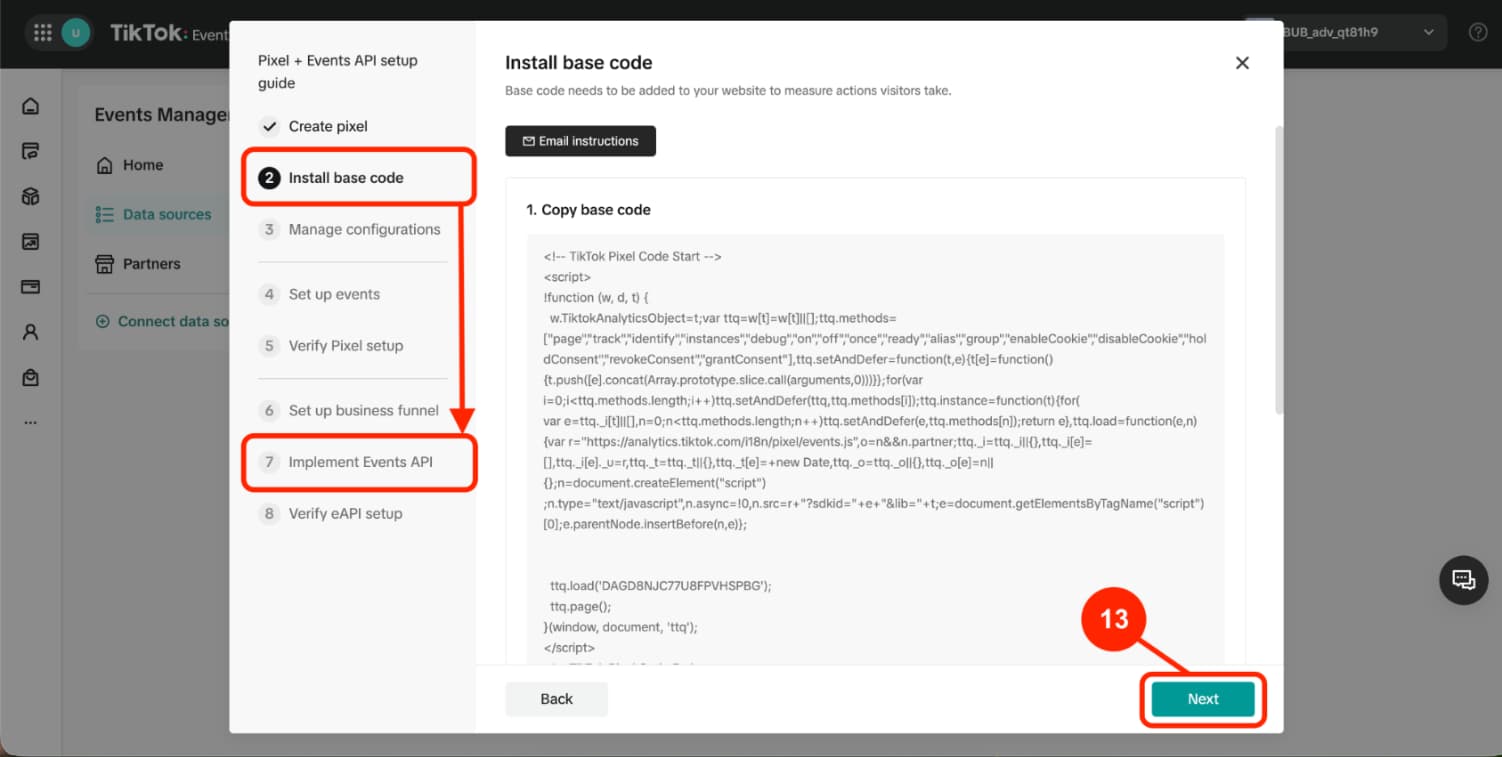1502x757 pixels.
Task: Click the "Events Manager" panel heading
Action: click(162, 115)
